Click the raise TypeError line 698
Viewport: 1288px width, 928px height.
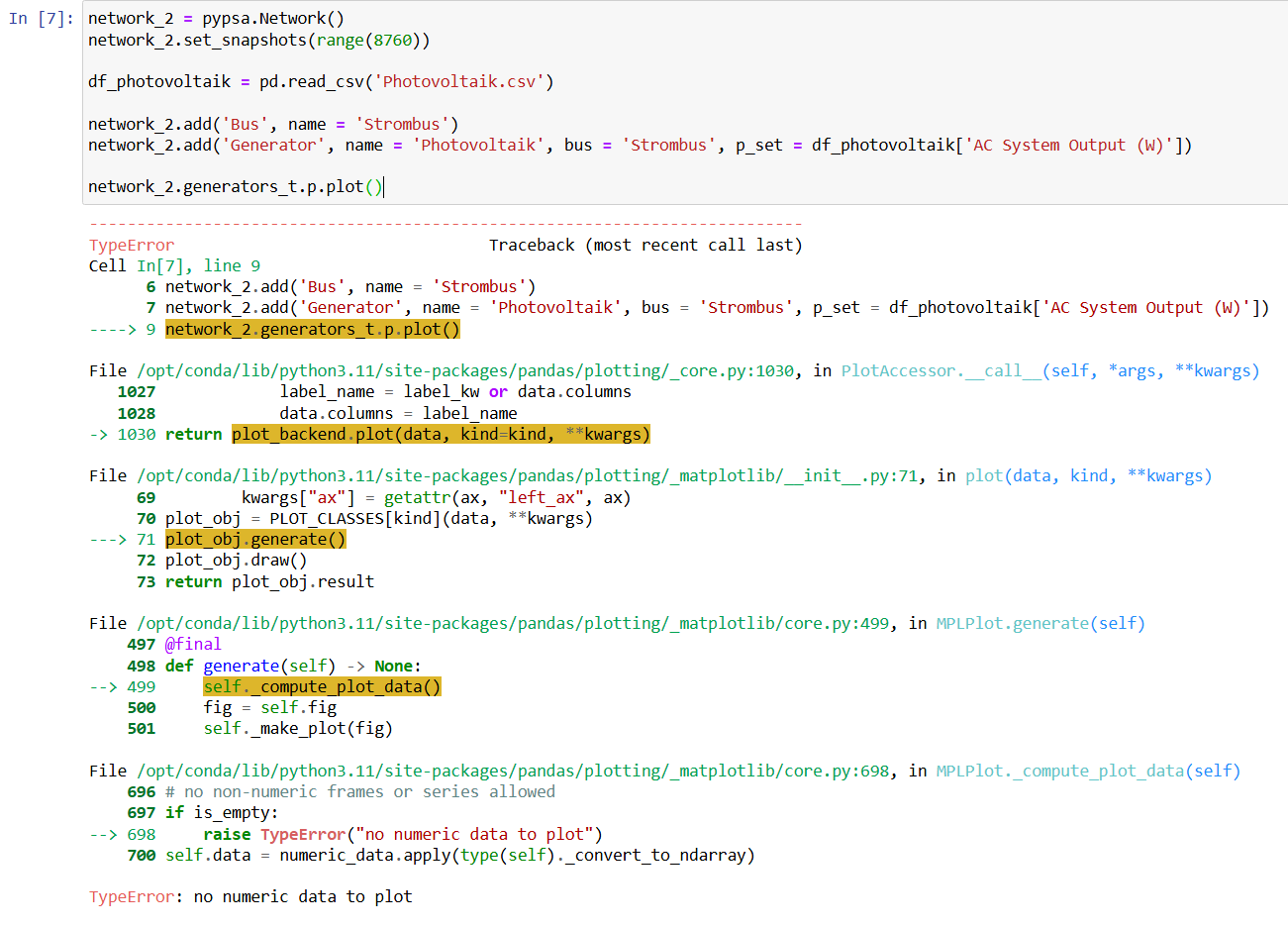coord(402,835)
